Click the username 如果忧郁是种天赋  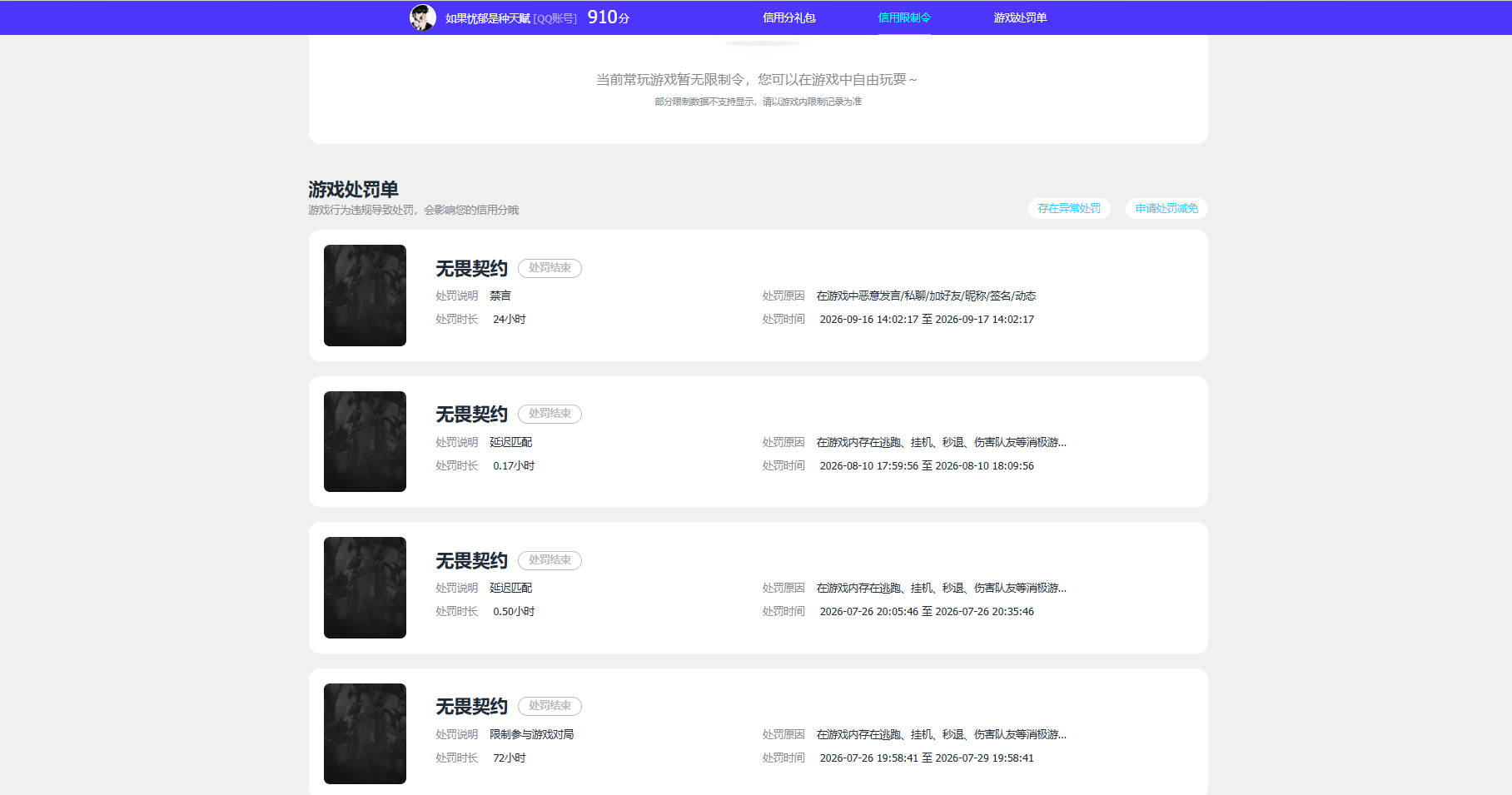(487, 18)
